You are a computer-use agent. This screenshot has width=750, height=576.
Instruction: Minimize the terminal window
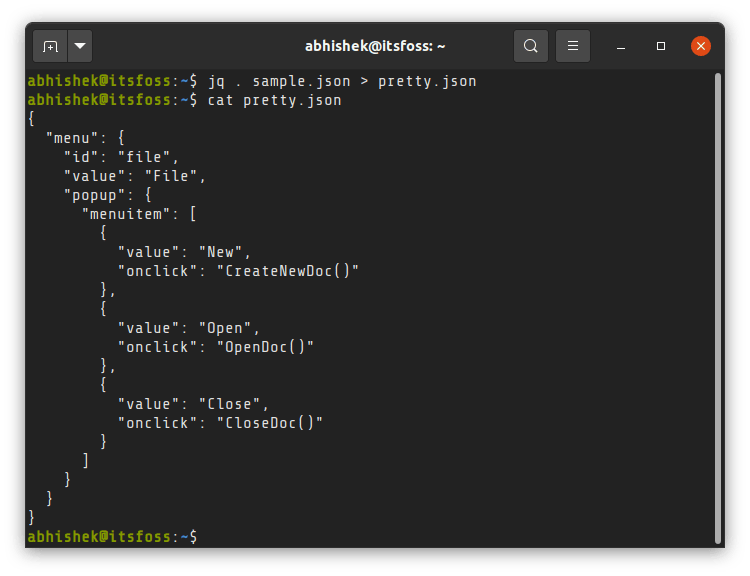tap(621, 46)
